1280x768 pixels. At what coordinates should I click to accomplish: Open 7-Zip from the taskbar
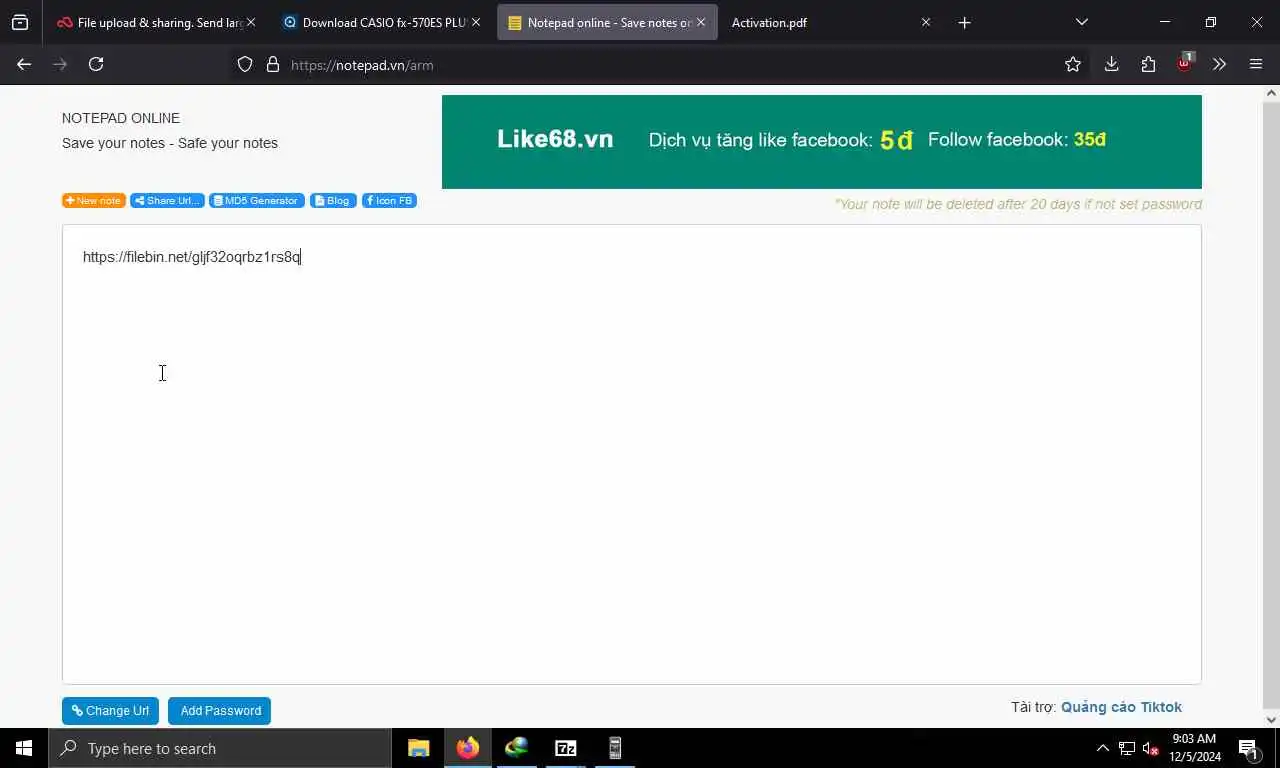pos(565,748)
